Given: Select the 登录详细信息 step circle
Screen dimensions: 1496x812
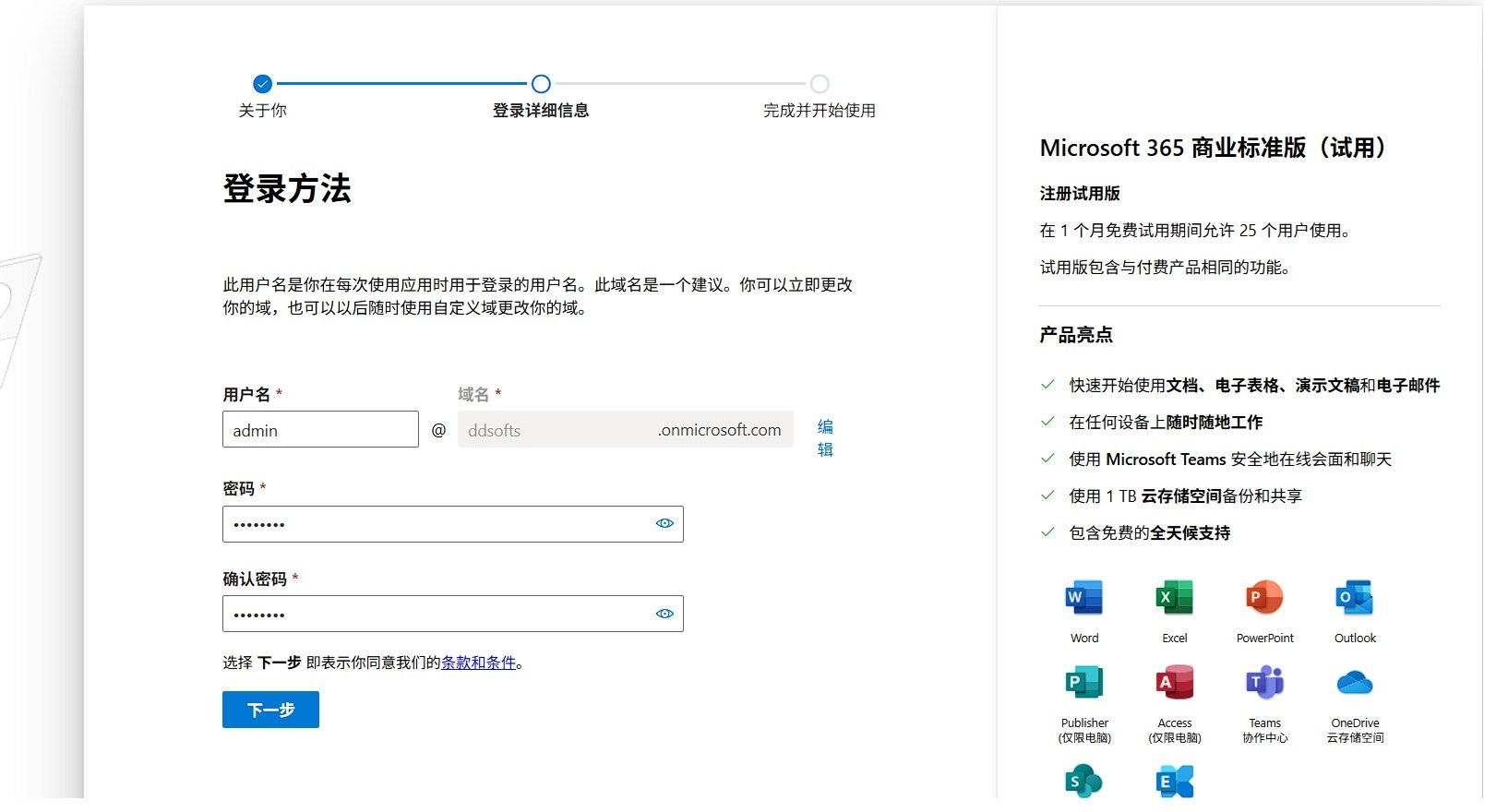Looking at the screenshot, I should click(x=541, y=84).
